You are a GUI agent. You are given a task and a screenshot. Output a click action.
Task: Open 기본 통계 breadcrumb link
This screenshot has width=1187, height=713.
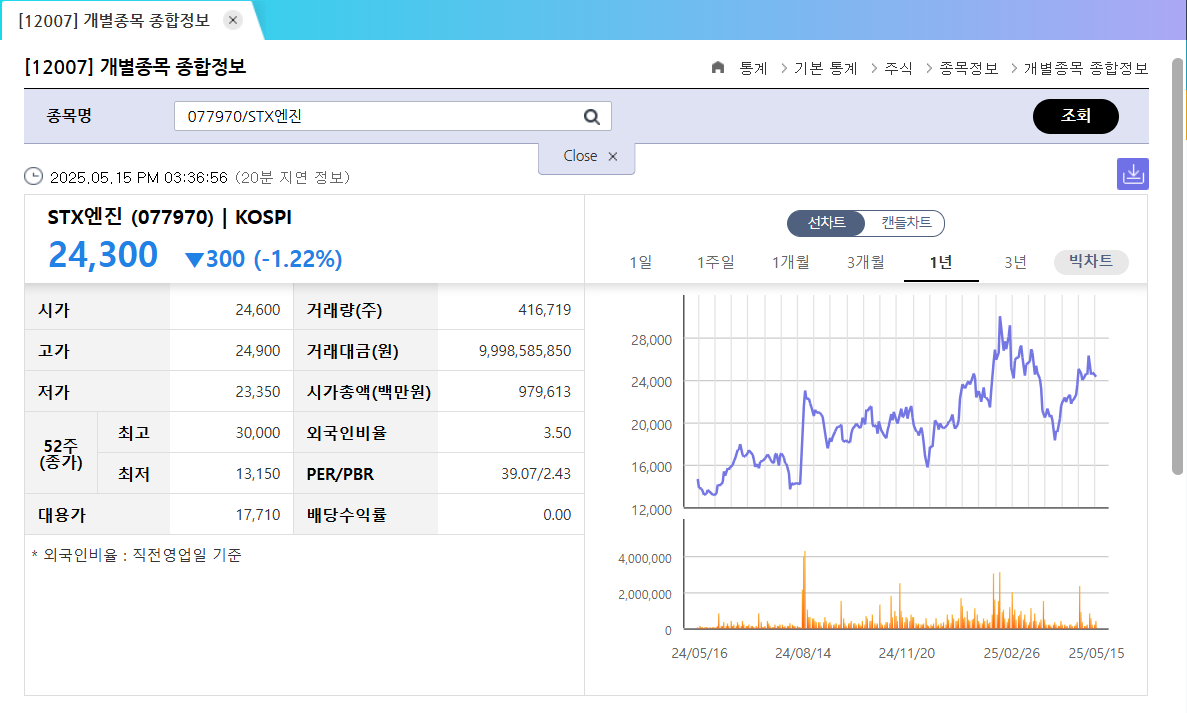click(x=825, y=68)
